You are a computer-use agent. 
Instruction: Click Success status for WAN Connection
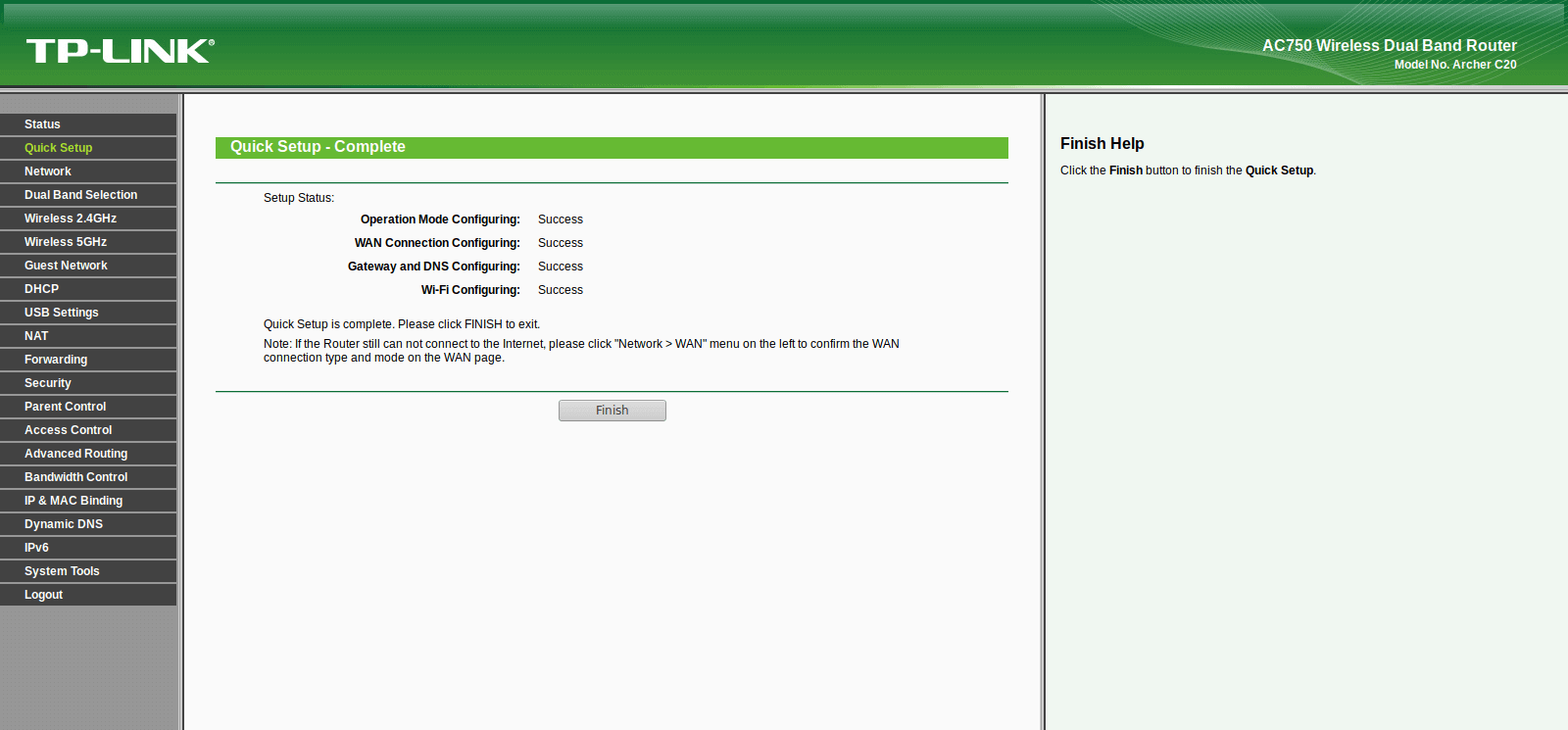click(561, 243)
